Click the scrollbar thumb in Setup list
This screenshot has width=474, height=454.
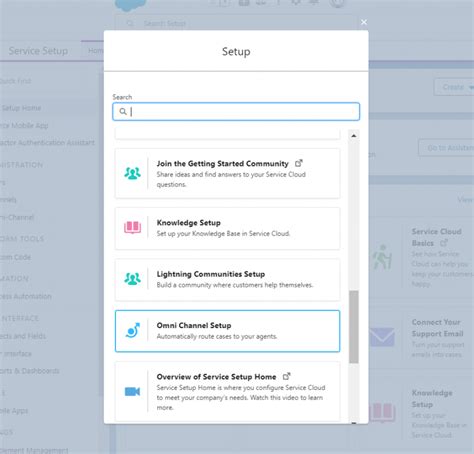(354, 327)
